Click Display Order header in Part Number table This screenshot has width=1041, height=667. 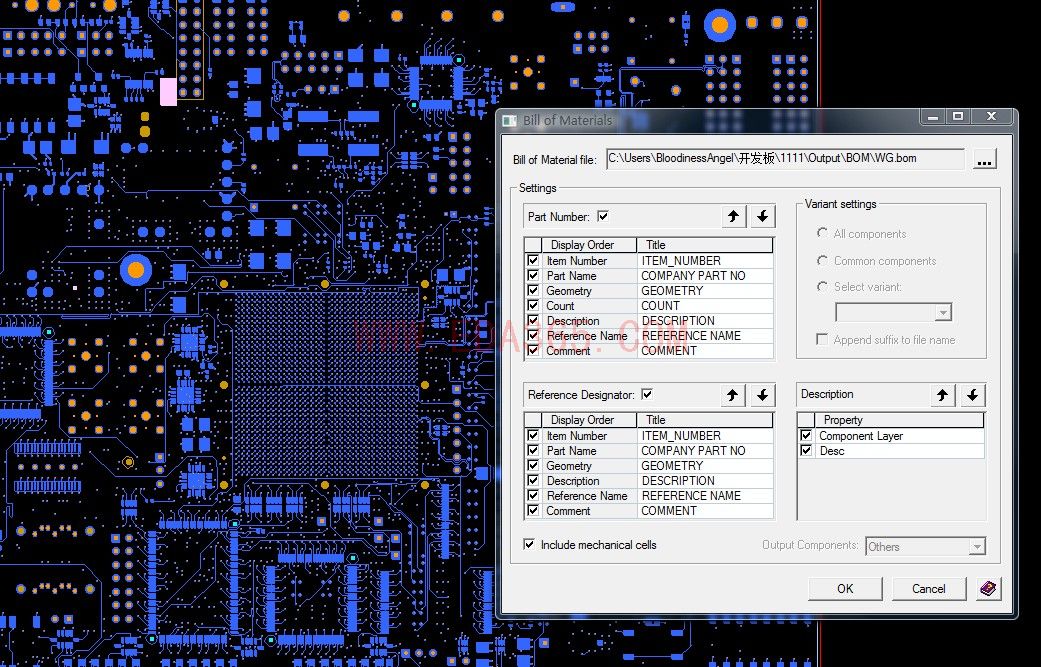click(589, 245)
